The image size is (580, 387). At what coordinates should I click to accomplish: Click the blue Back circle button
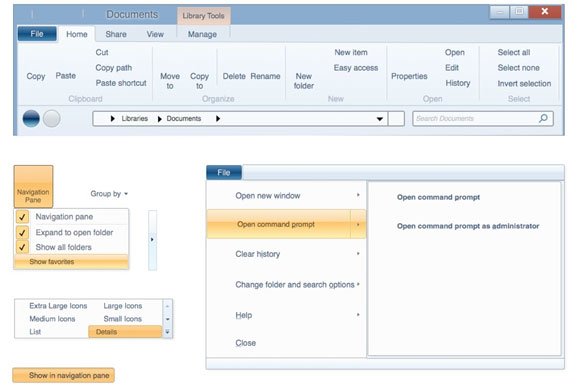31,118
